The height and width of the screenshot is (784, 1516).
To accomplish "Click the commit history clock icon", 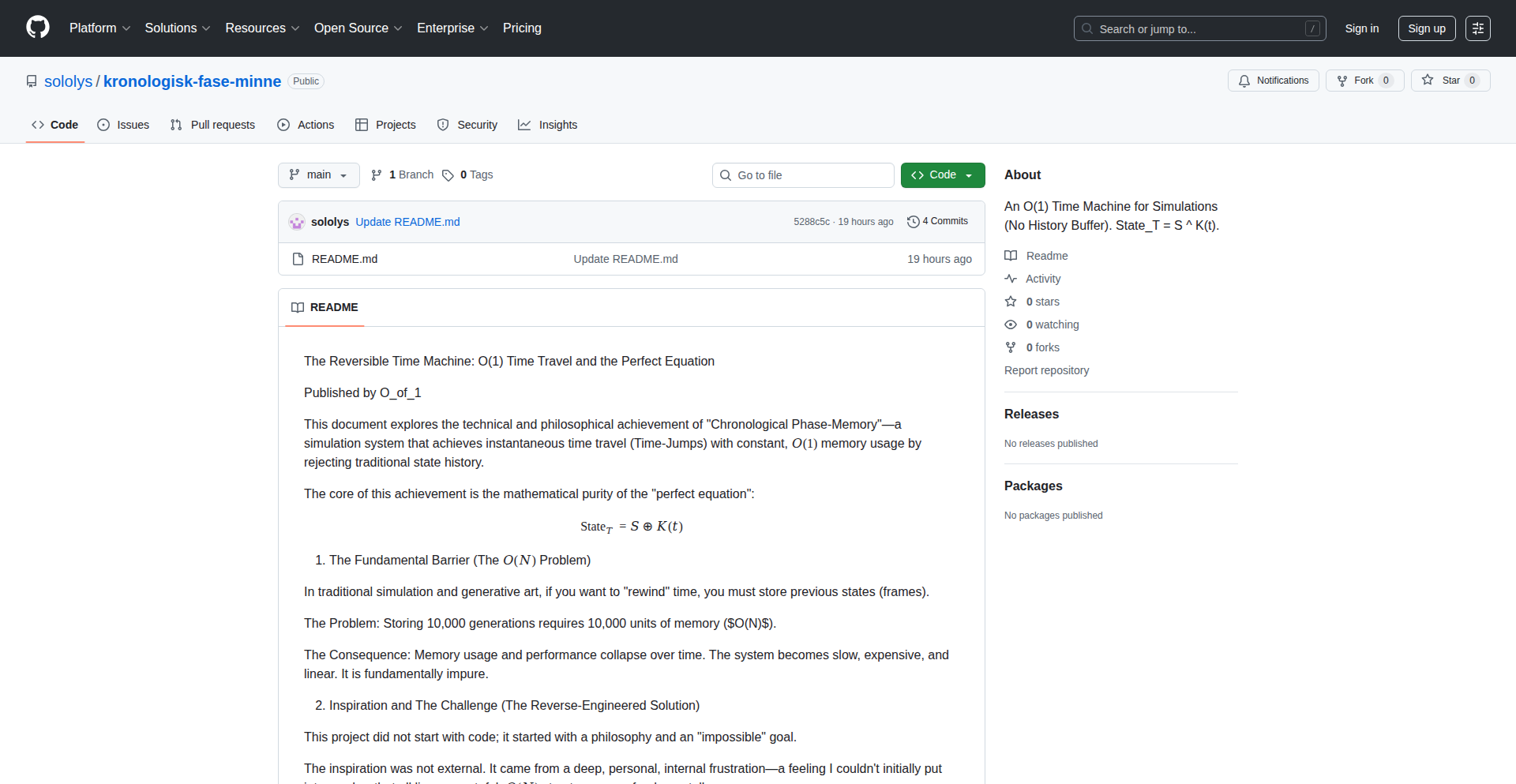I will (x=914, y=222).
